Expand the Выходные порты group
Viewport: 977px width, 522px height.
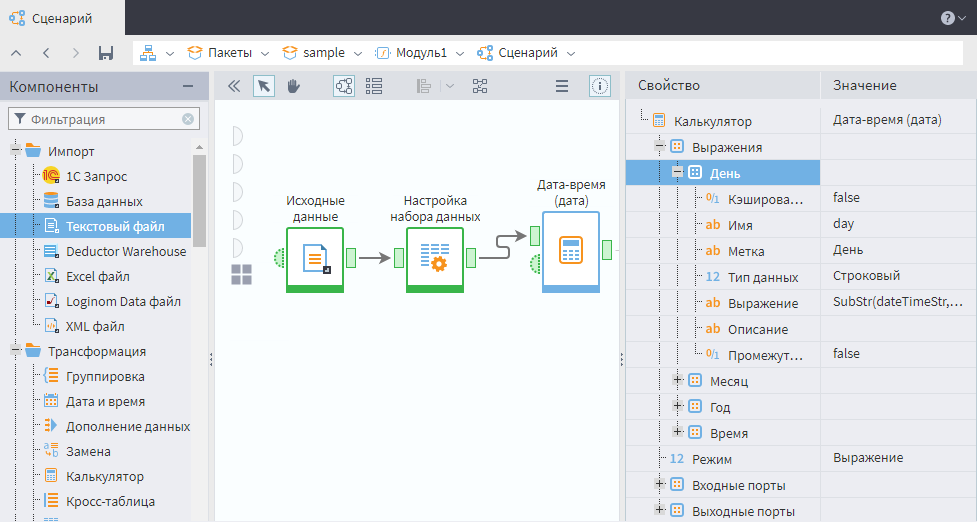tap(660, 510)
